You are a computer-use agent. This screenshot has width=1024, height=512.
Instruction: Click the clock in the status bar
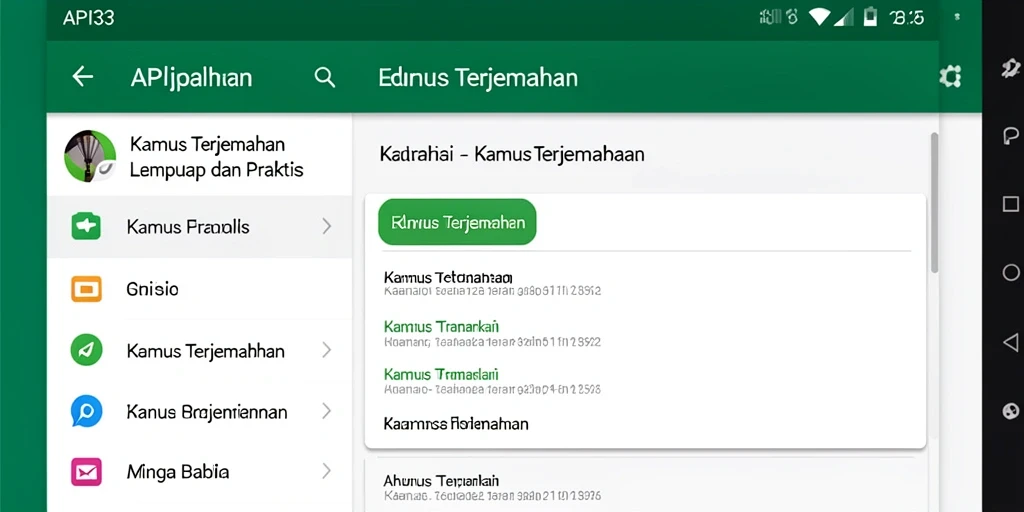point(907,18)
